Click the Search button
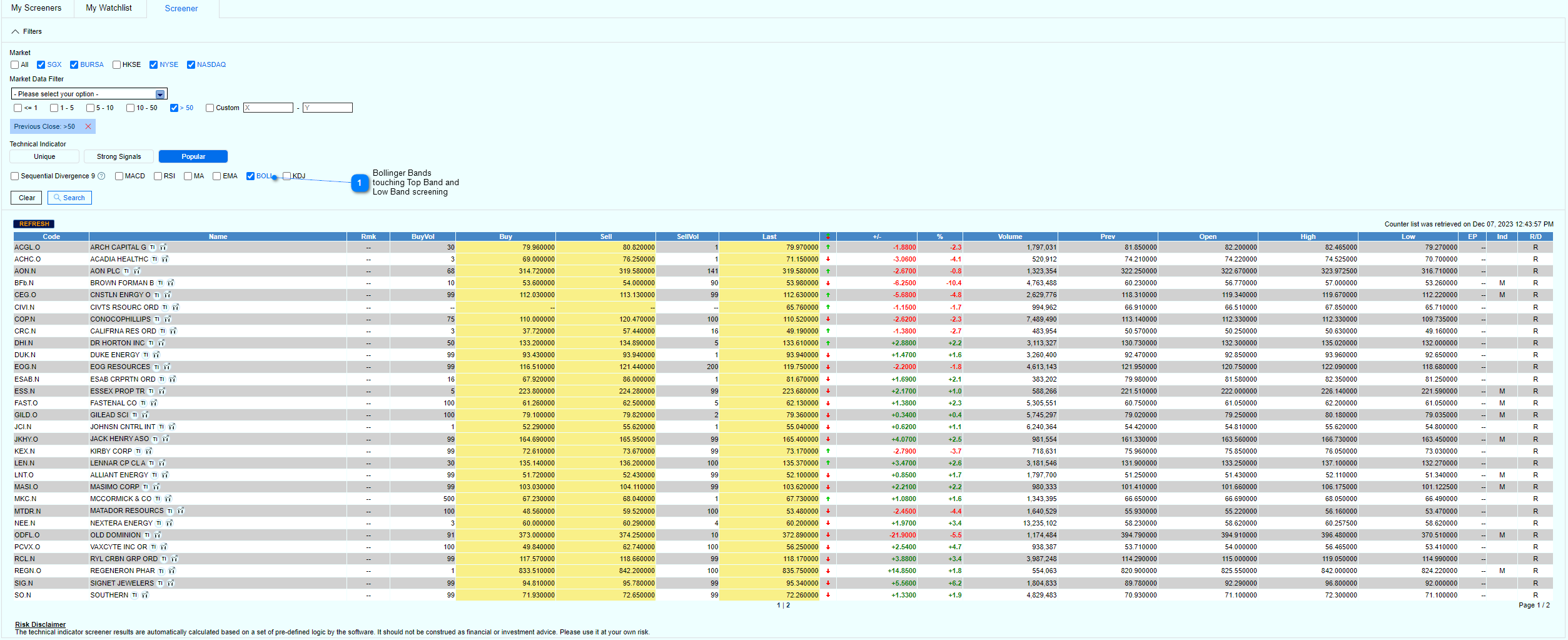Screen dimensions: 1568x640 click(69, 198)
